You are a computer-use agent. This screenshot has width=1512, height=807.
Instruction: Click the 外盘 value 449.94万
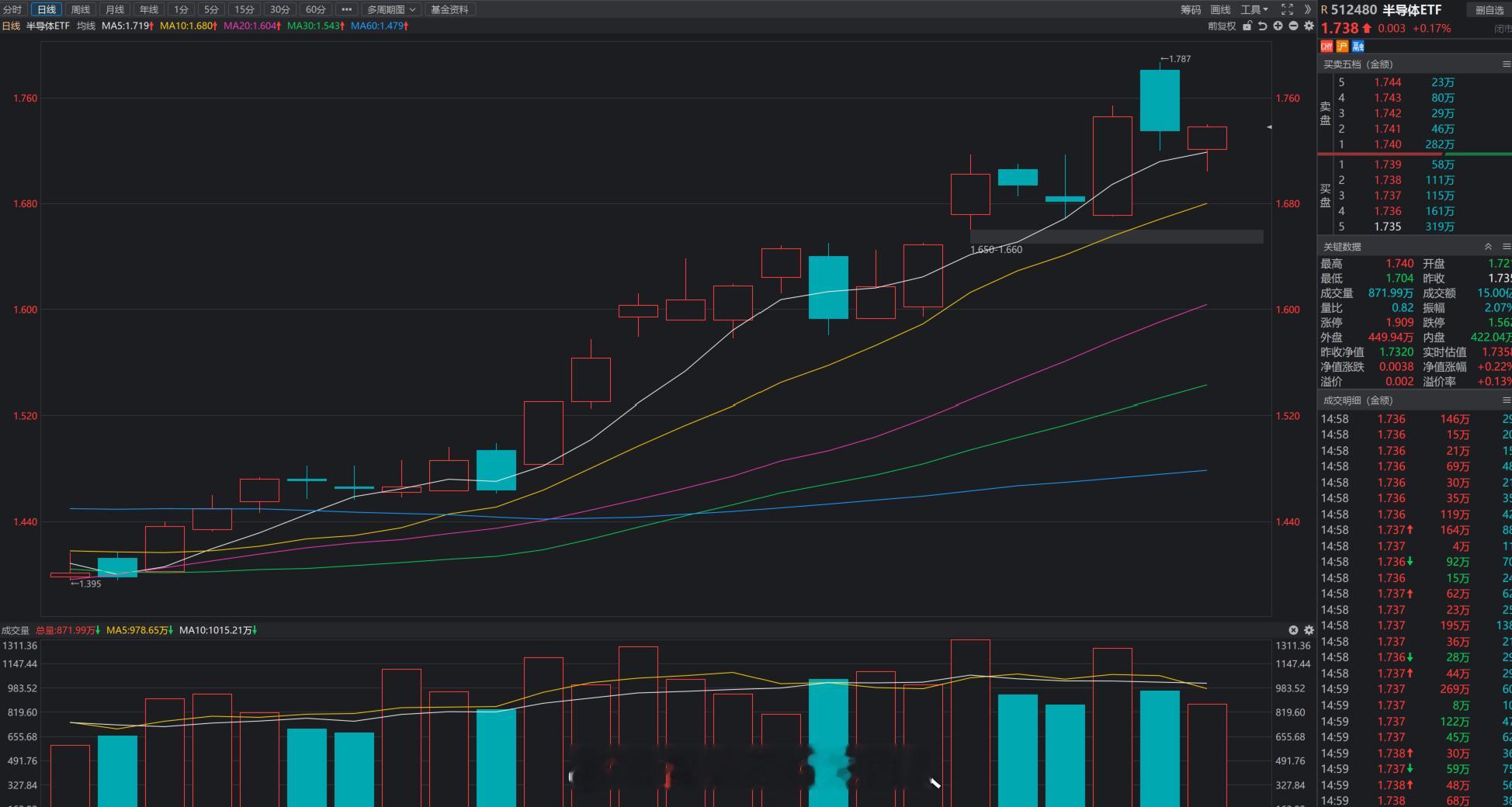pos(1391,338)
